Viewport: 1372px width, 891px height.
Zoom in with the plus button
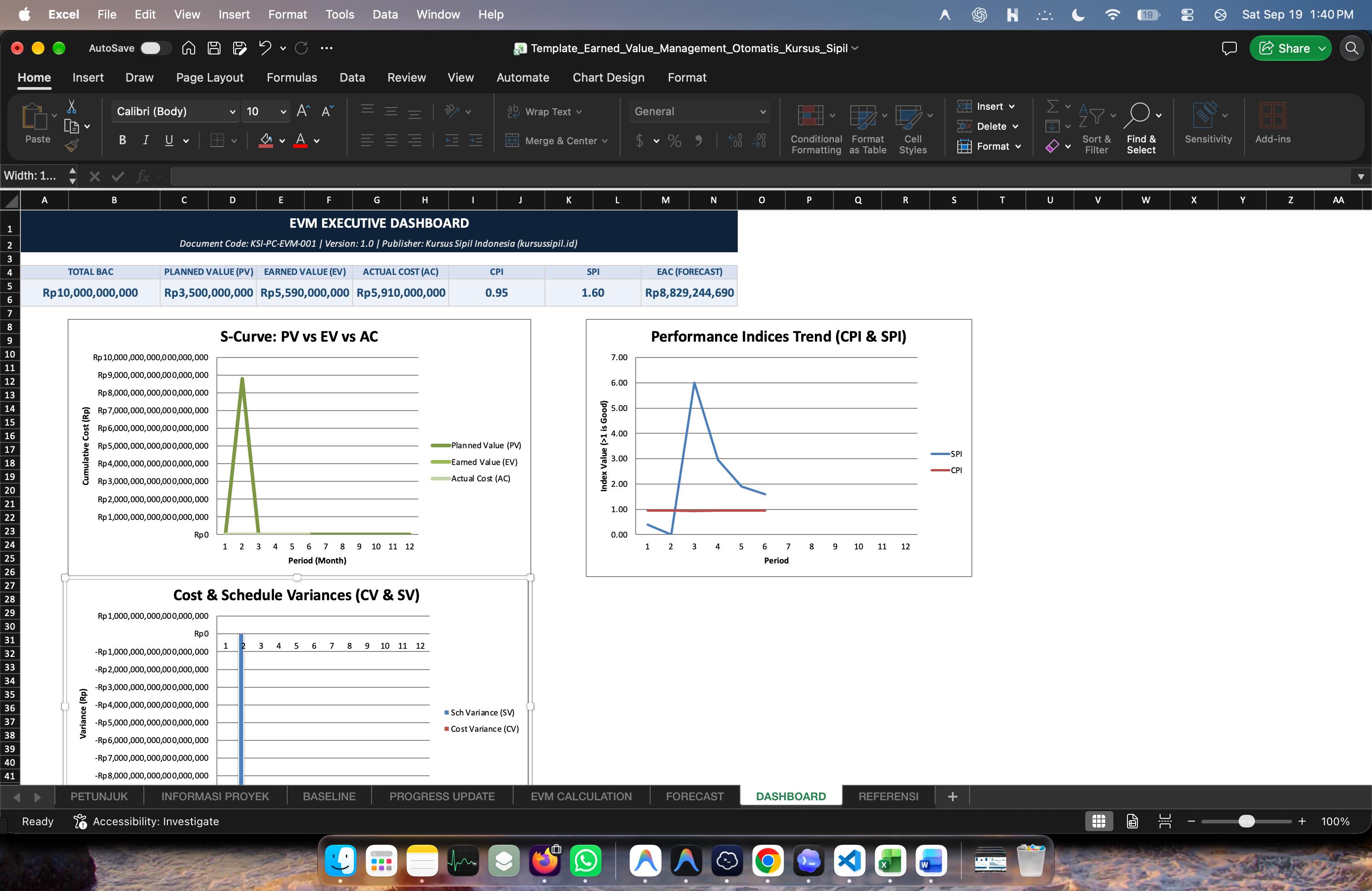[1302, 821]
